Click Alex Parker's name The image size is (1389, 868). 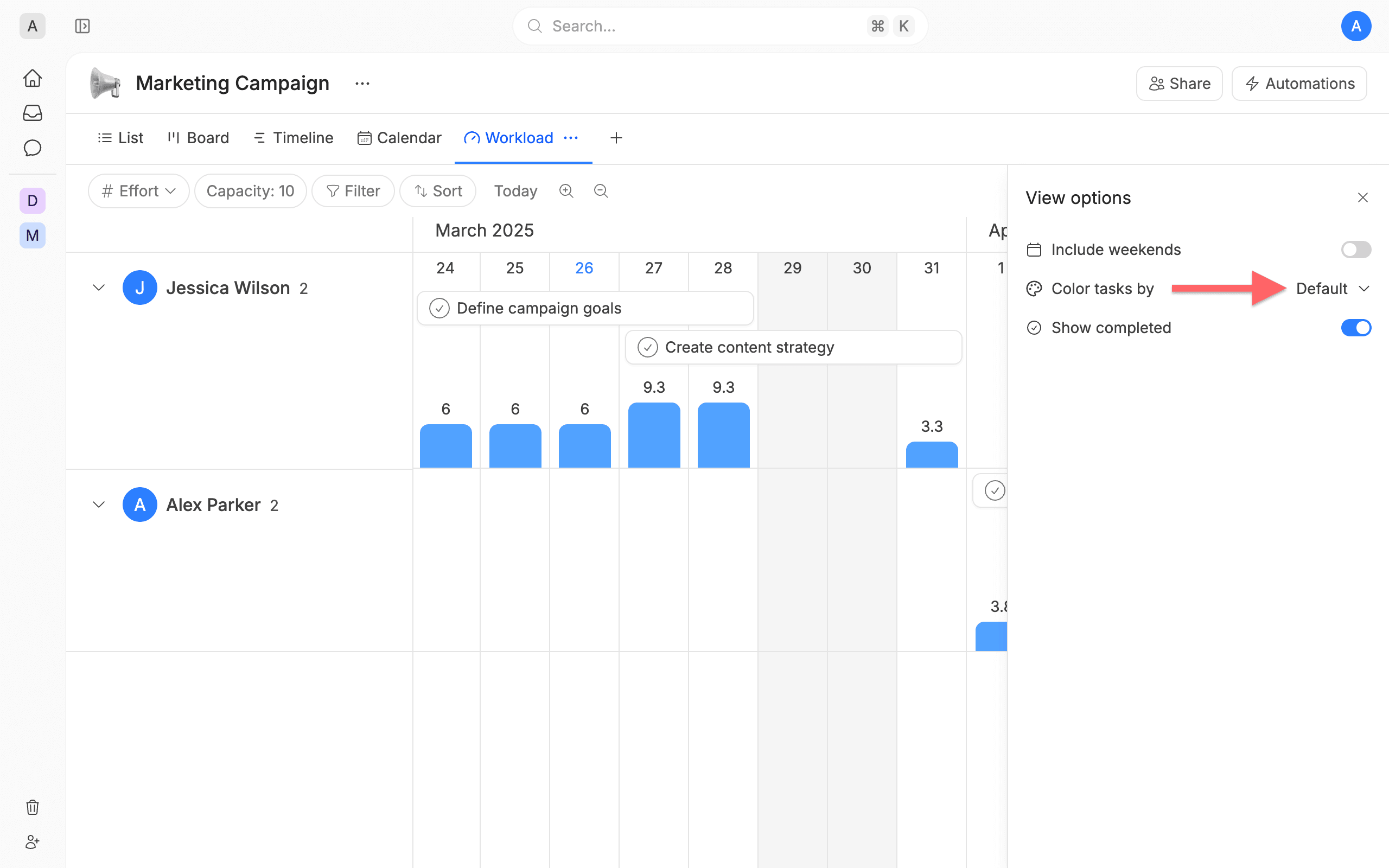214,505
